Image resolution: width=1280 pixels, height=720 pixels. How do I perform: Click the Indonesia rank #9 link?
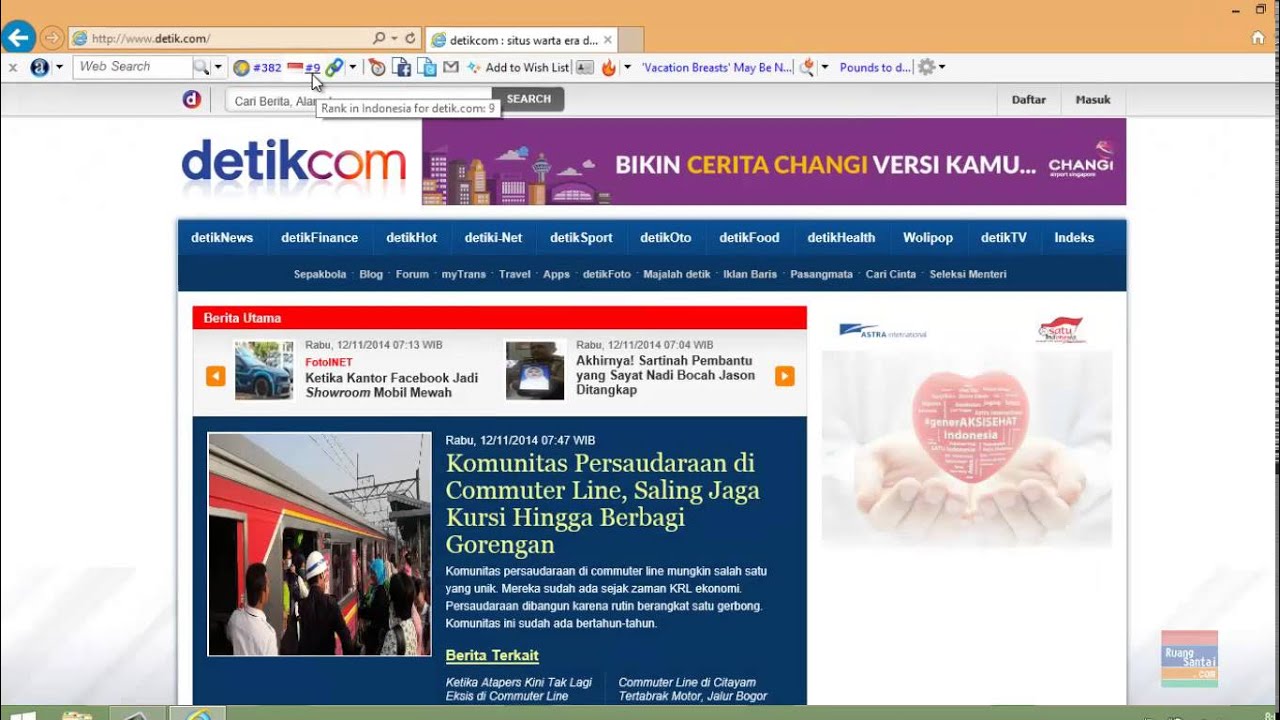(312, 67)
